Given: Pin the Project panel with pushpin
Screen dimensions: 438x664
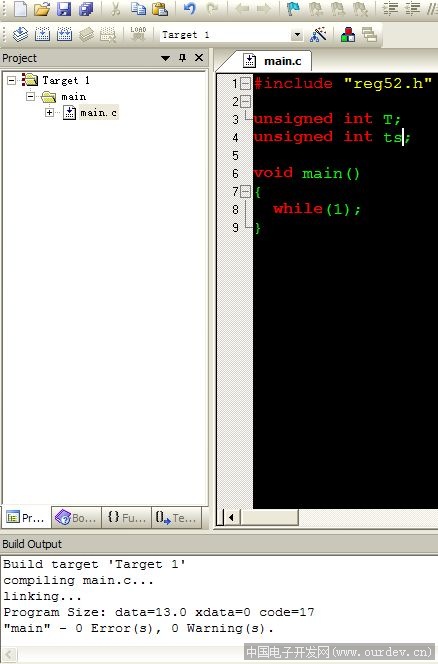Looking at the screenshot, I should tap(183, 58).
